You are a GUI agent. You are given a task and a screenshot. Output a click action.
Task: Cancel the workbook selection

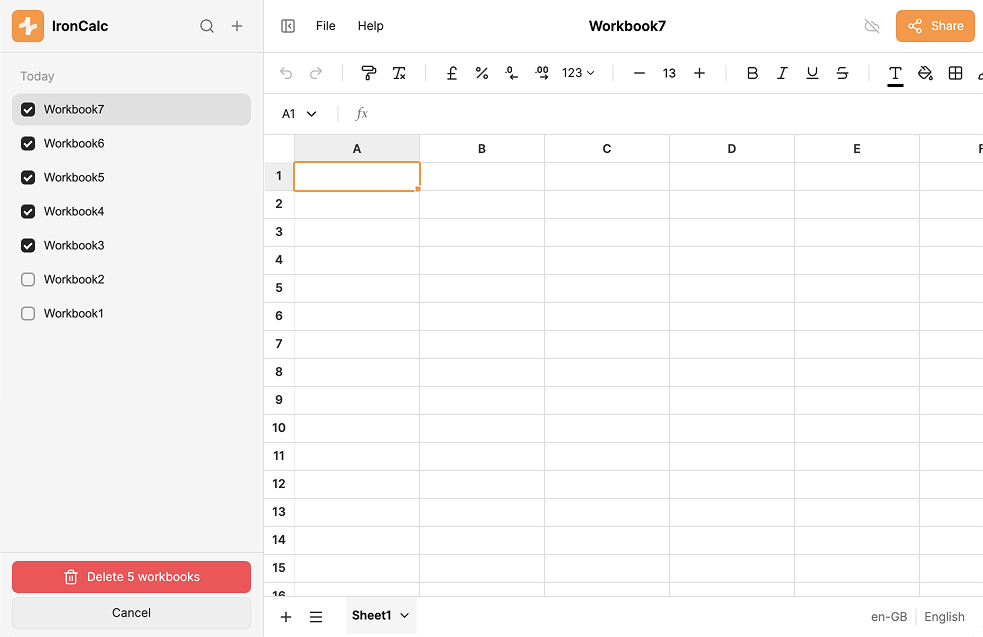click(132, 613)
